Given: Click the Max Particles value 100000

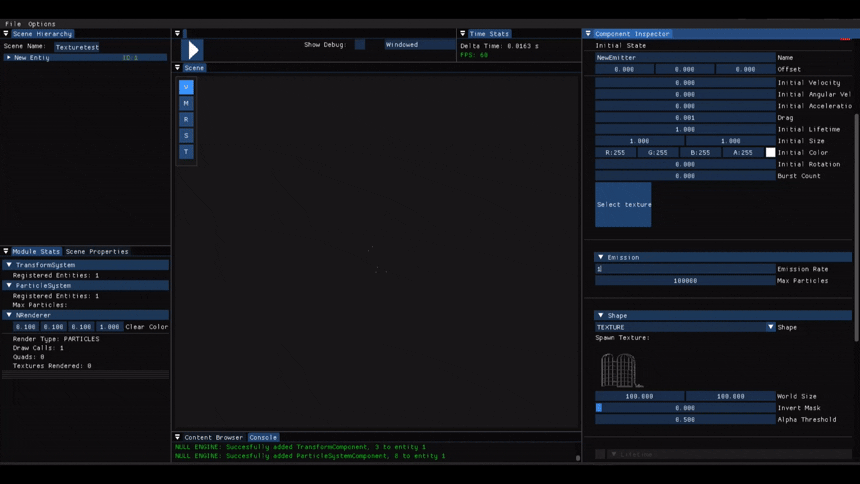Looking at the screenshot, I should (686, 280).
